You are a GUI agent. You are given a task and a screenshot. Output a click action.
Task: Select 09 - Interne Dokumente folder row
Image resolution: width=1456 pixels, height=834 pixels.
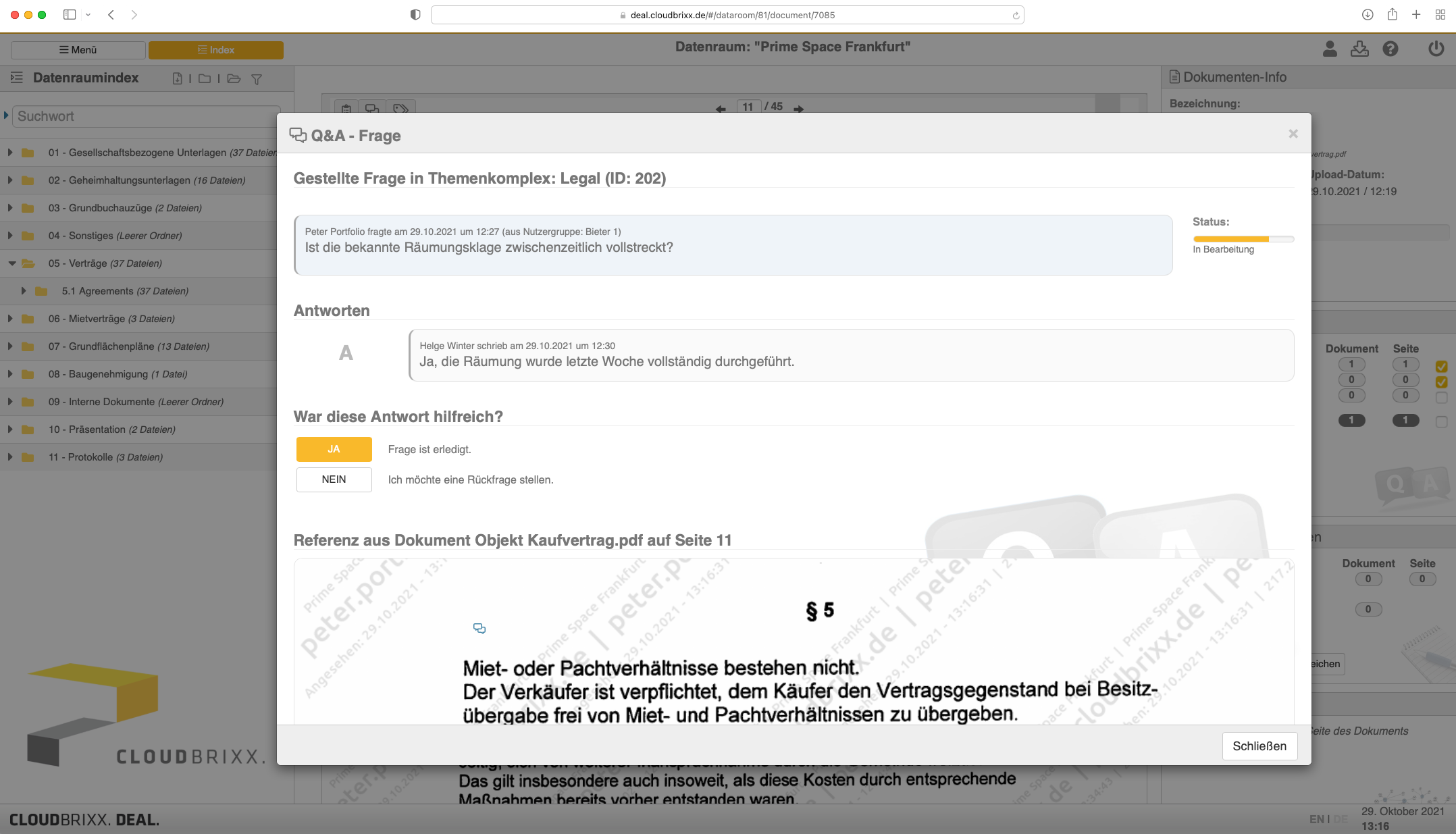coord(138,402)
